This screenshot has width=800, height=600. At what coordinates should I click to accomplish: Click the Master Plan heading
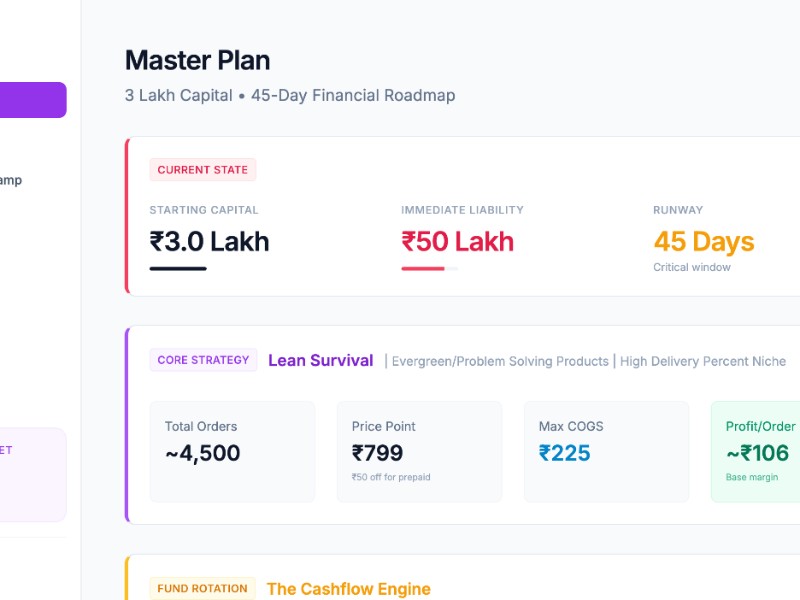(x=197, y=60)
